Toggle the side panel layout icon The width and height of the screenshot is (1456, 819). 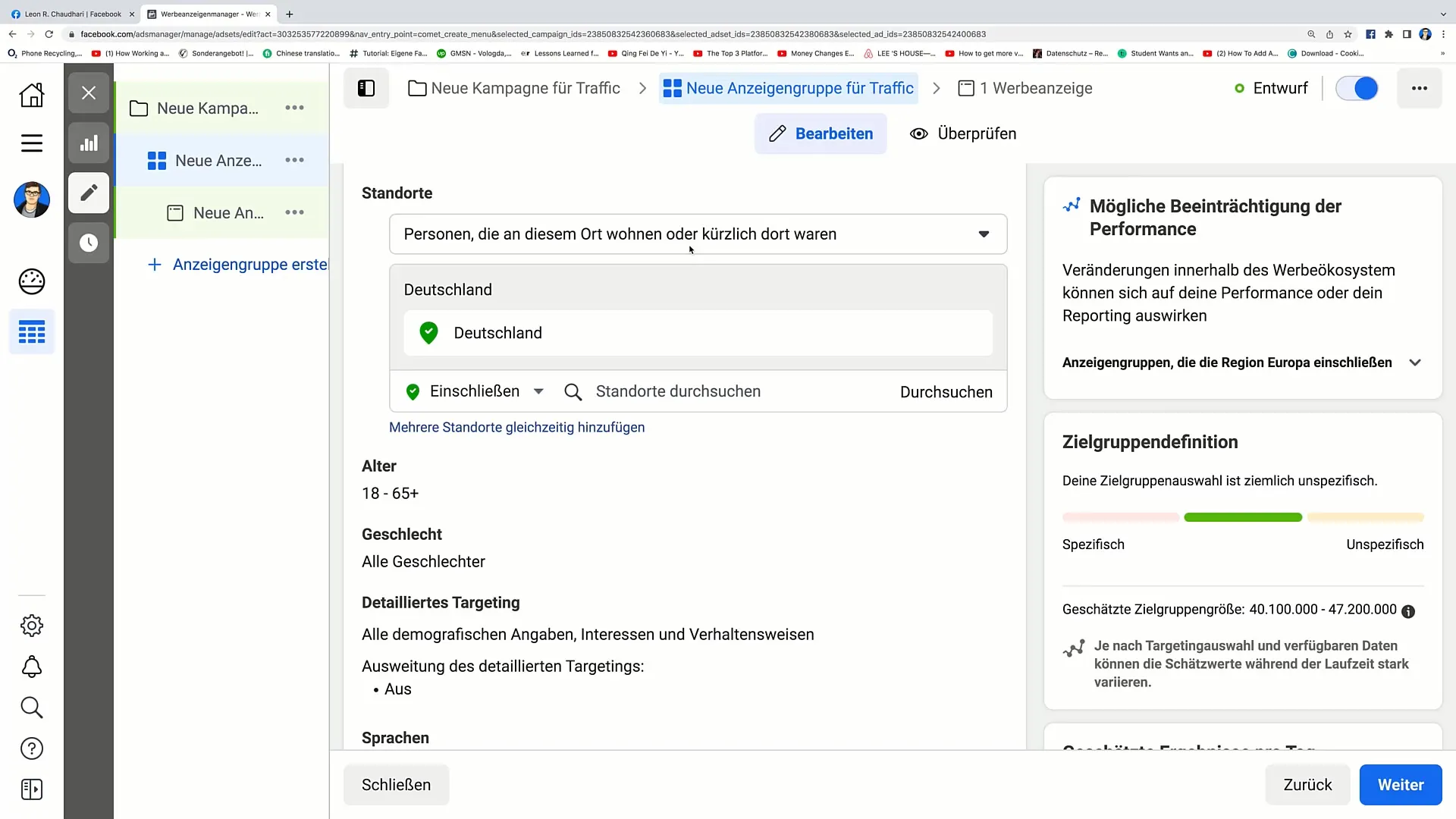click(x=366, y=89)
